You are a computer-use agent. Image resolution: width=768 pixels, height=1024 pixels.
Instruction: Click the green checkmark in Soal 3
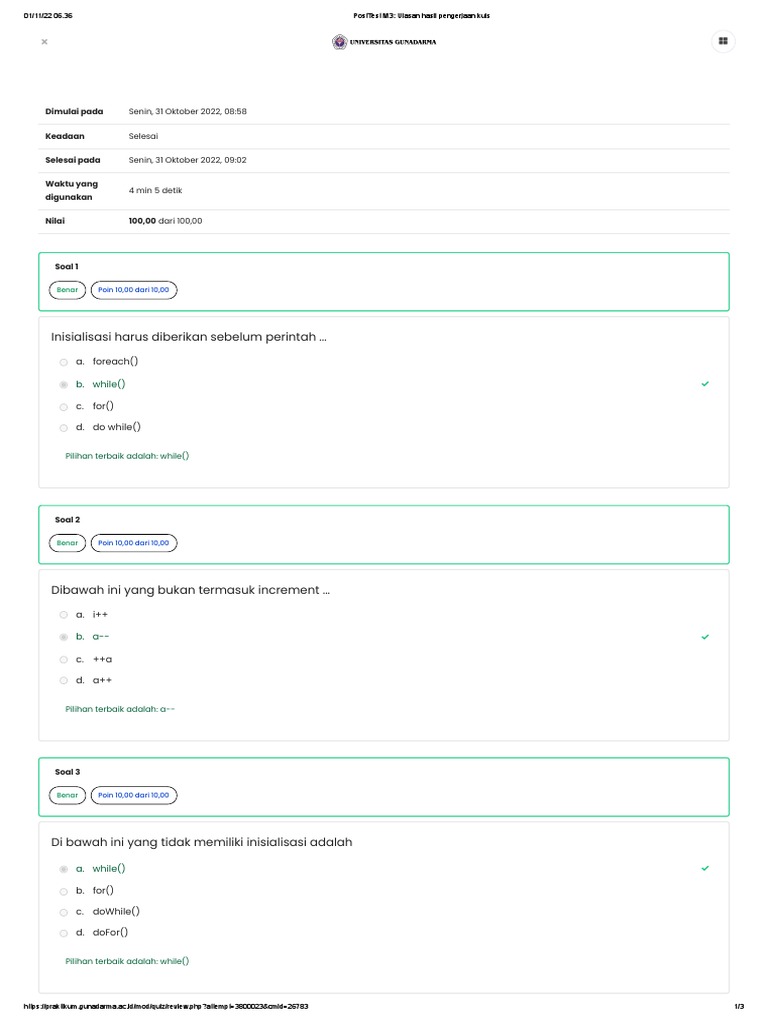click(x=705, y=869)
